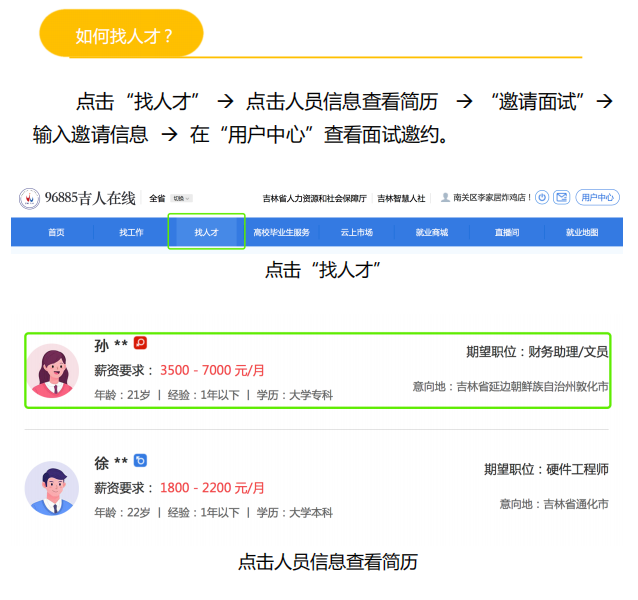Click 学历：大学专科 in 孙's card
Viewport: 638px width, 600px height.
pyautogui.click(x=295, y=395)
